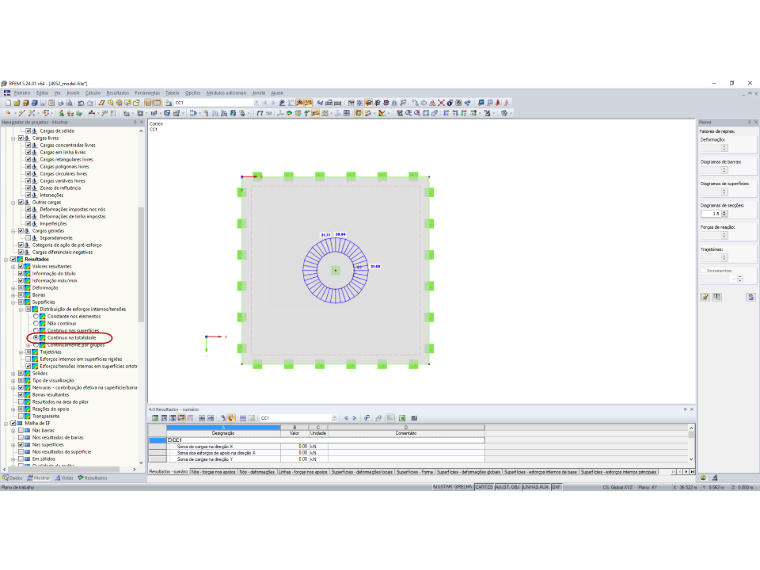Viewport: 760px width, 570px height.
Task: Switch to Nós - deformações table tab
Action: 257,472
